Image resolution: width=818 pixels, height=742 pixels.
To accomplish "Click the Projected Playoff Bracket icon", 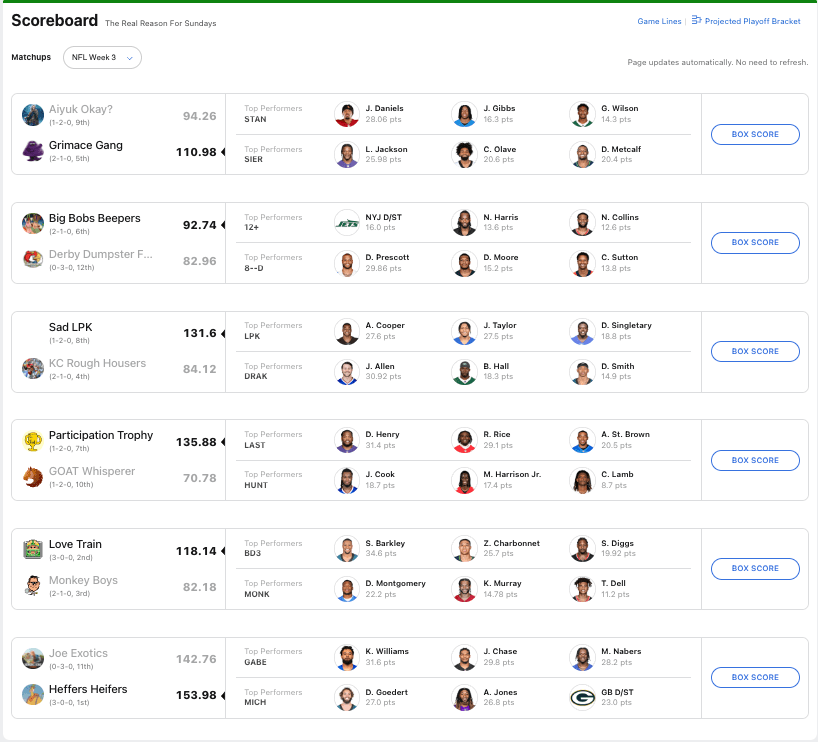I will click(x=697, y=21).
